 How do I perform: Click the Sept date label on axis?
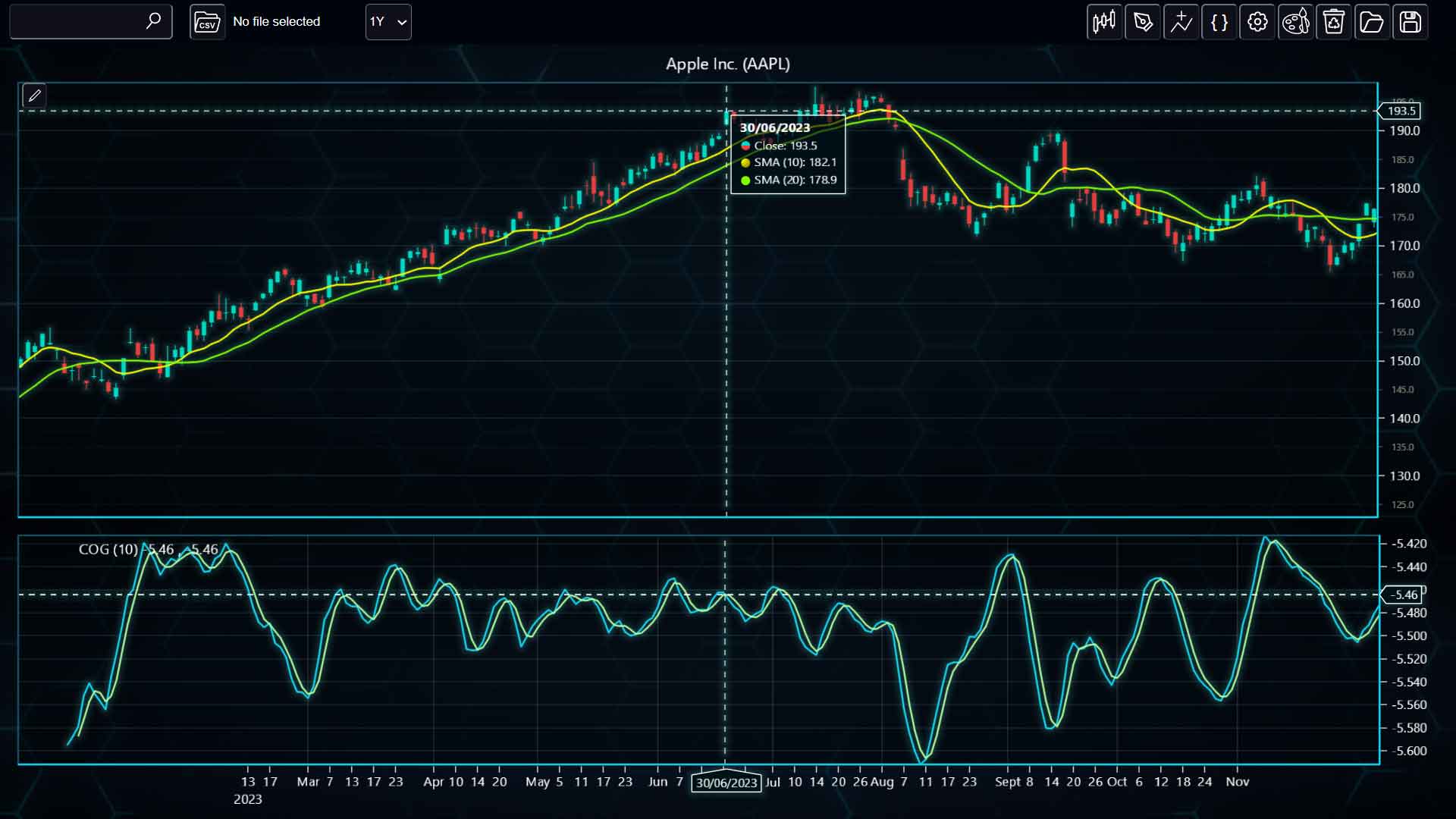tap(1007, 782)
